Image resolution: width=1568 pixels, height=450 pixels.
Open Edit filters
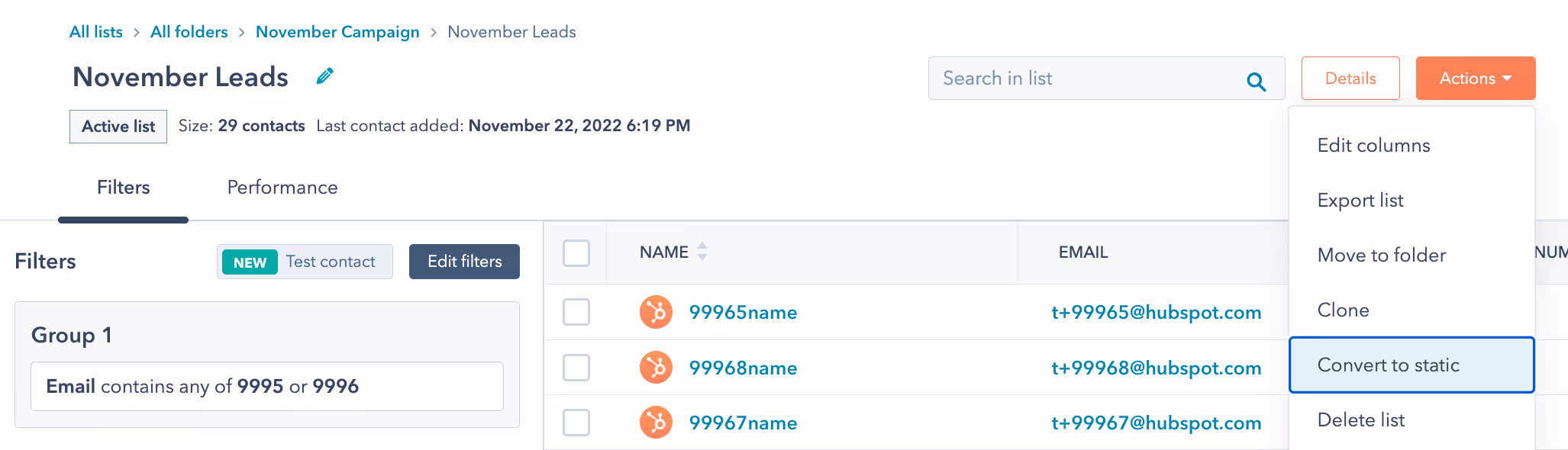pos(464,262)
